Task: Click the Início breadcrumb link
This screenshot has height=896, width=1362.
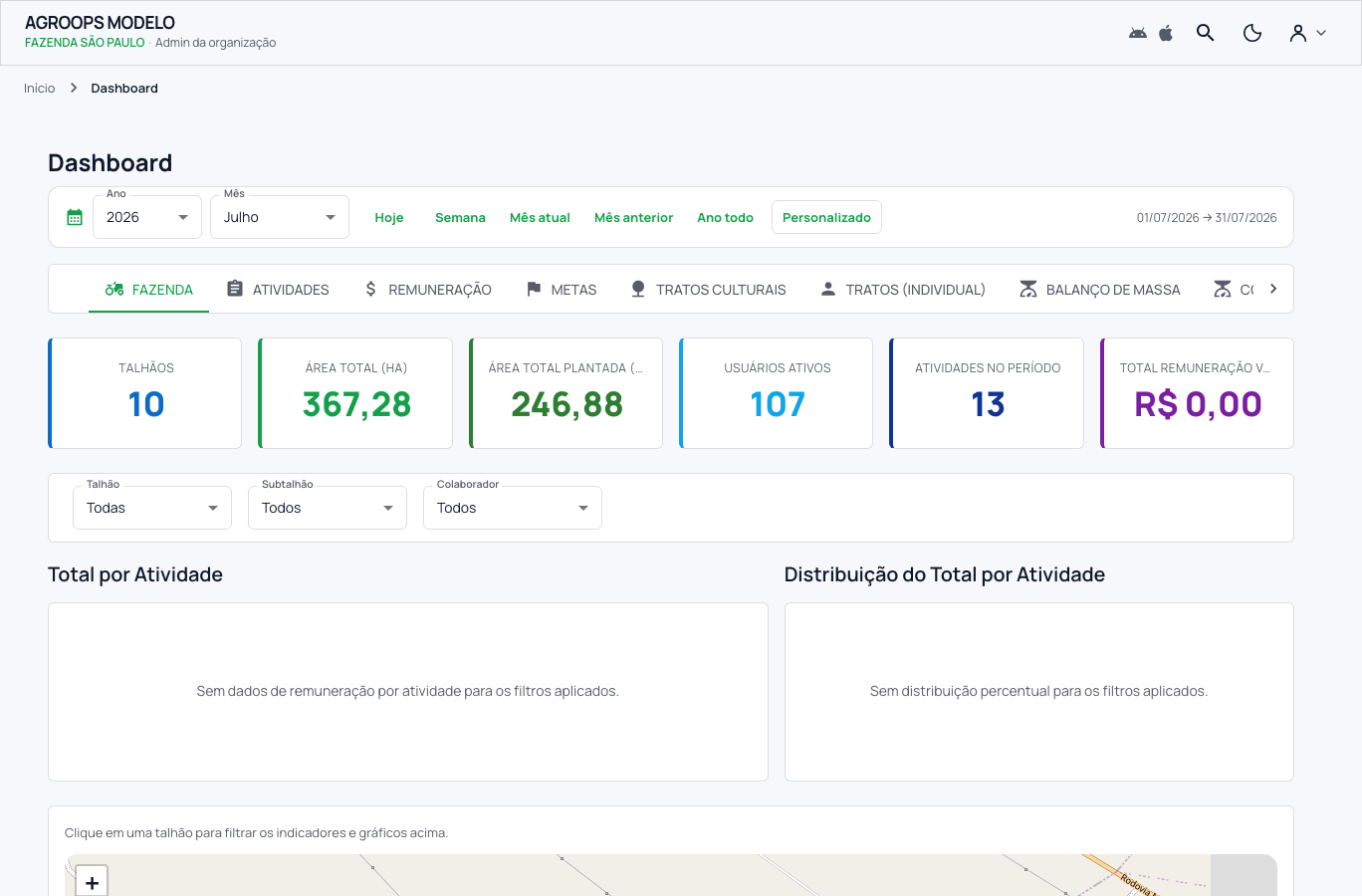Action: click(40, 89)
